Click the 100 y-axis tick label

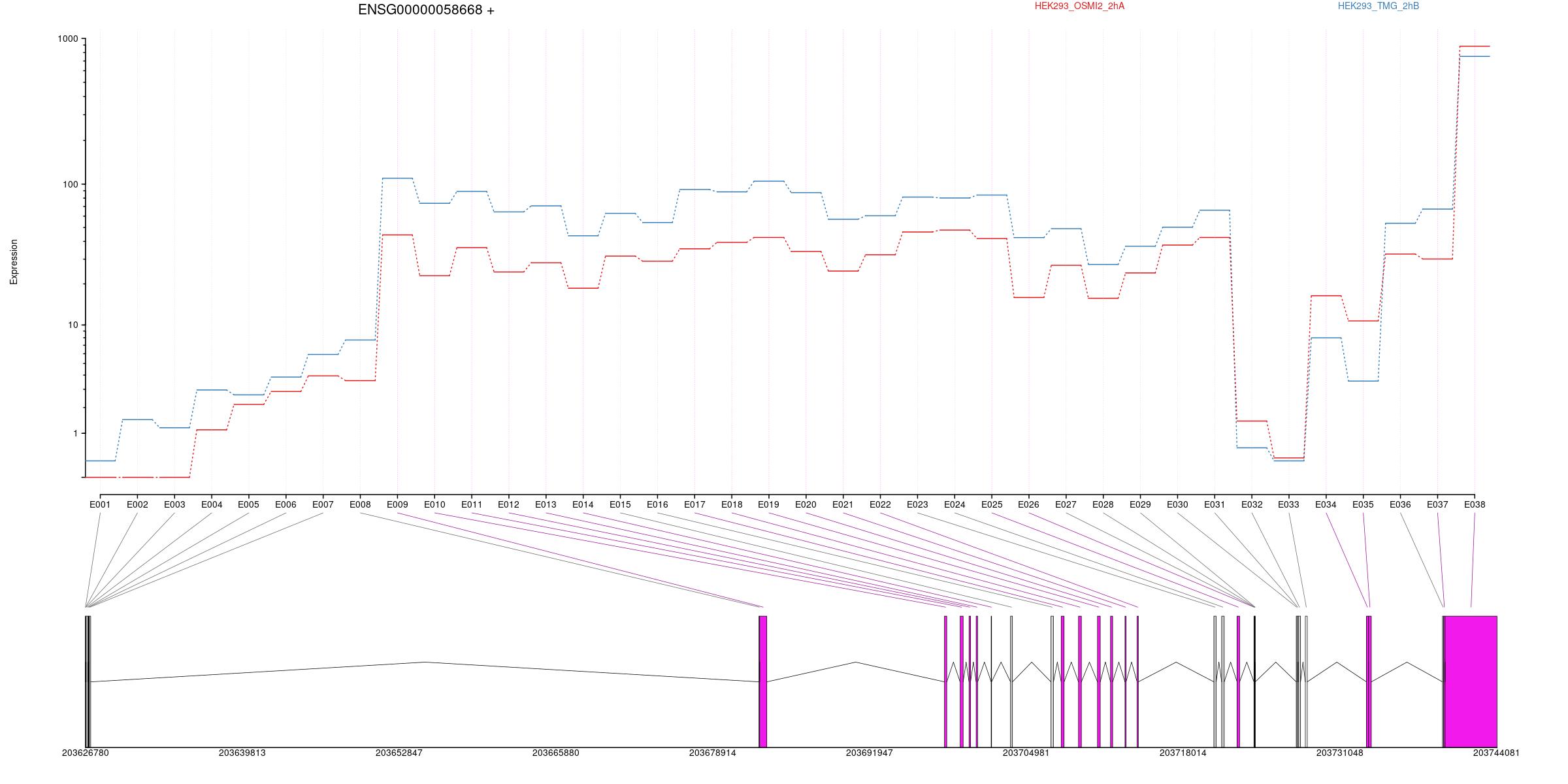tap(71, 184)
